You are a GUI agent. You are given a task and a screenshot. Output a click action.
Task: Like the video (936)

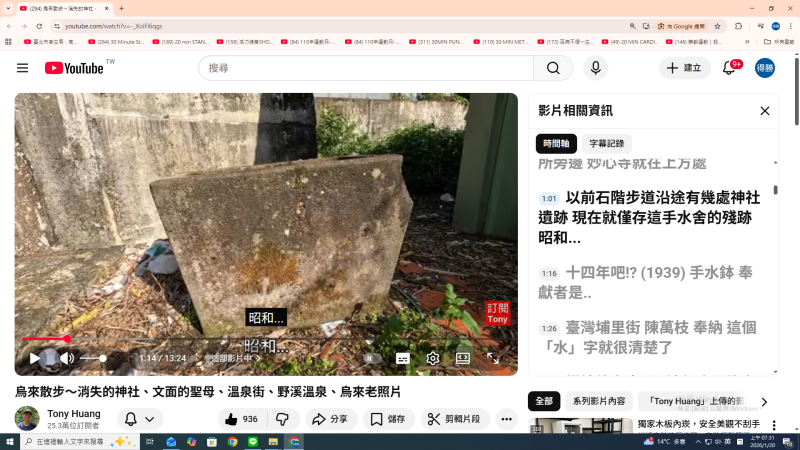241,419
